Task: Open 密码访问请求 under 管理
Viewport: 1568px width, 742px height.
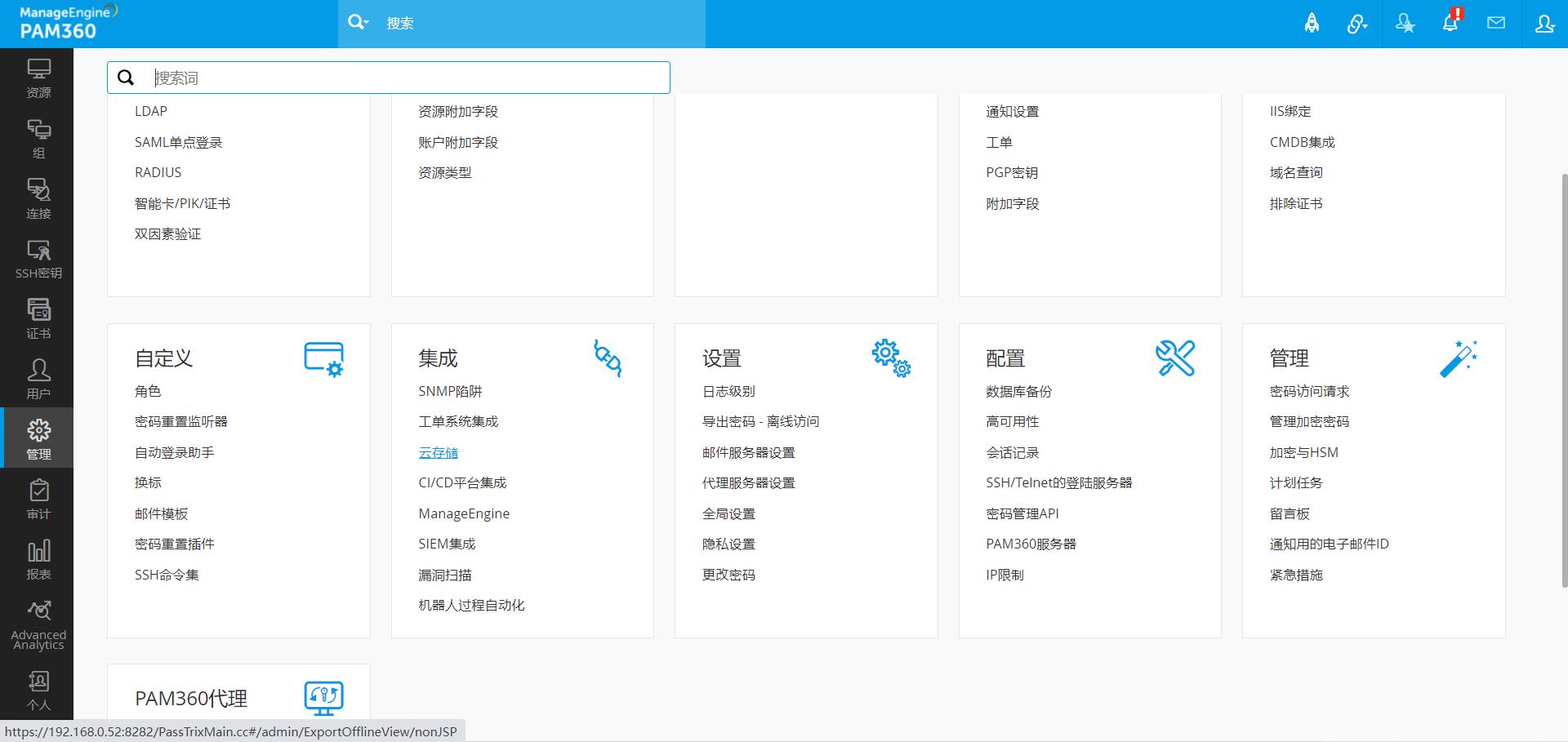Action: (1309, 392)
